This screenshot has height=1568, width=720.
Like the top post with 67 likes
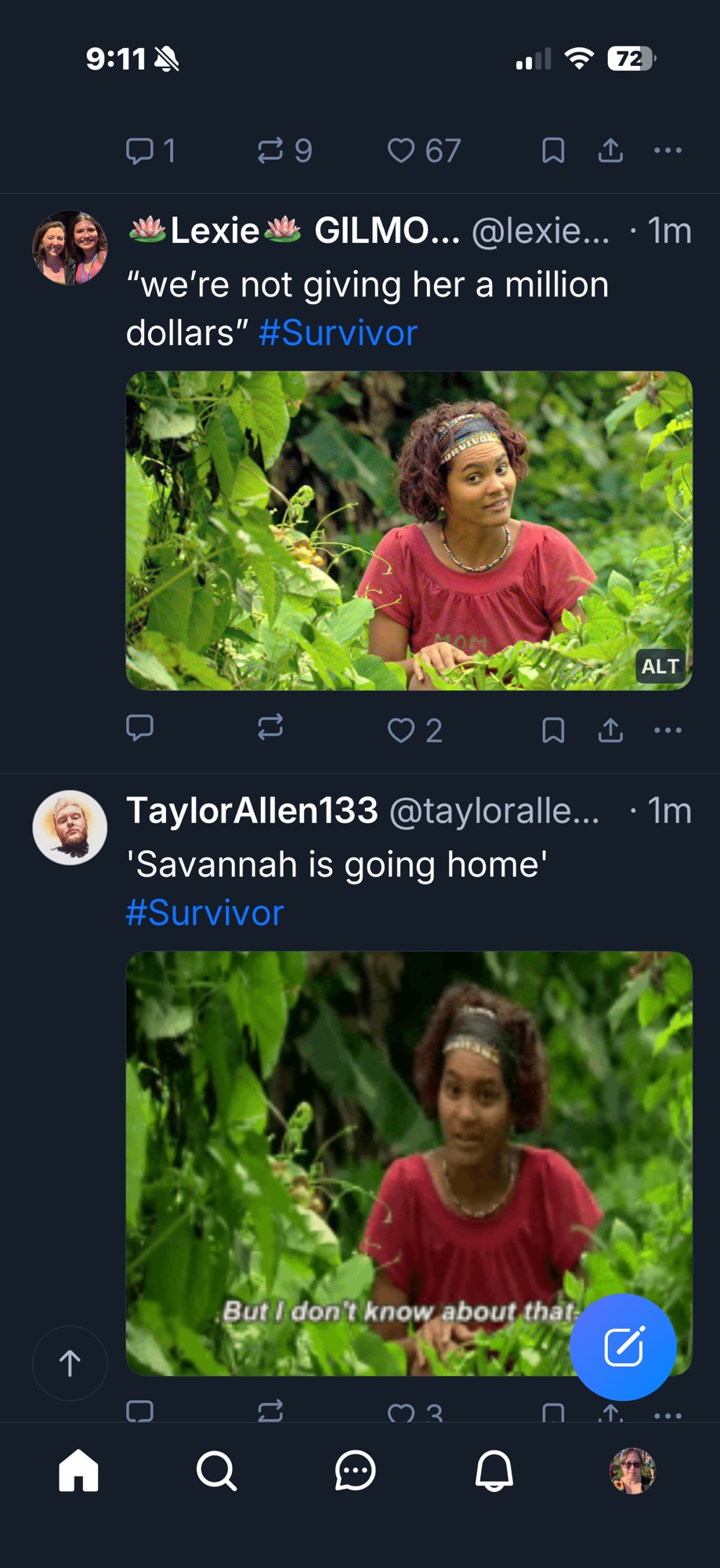tap(401, 150)
